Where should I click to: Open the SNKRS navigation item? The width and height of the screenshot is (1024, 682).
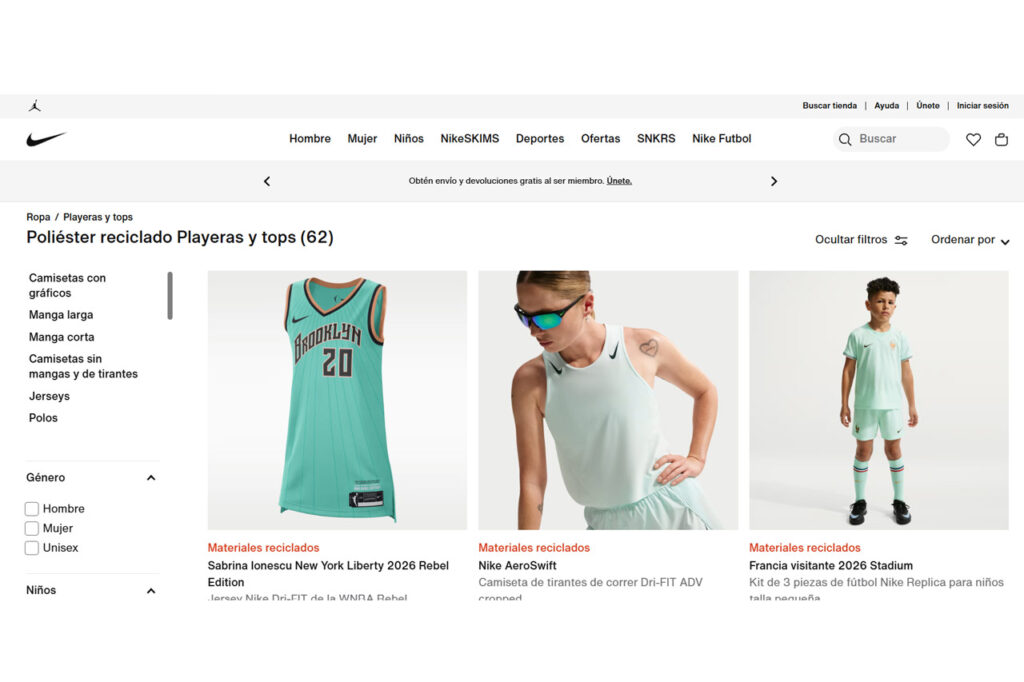tap(656, 138)
